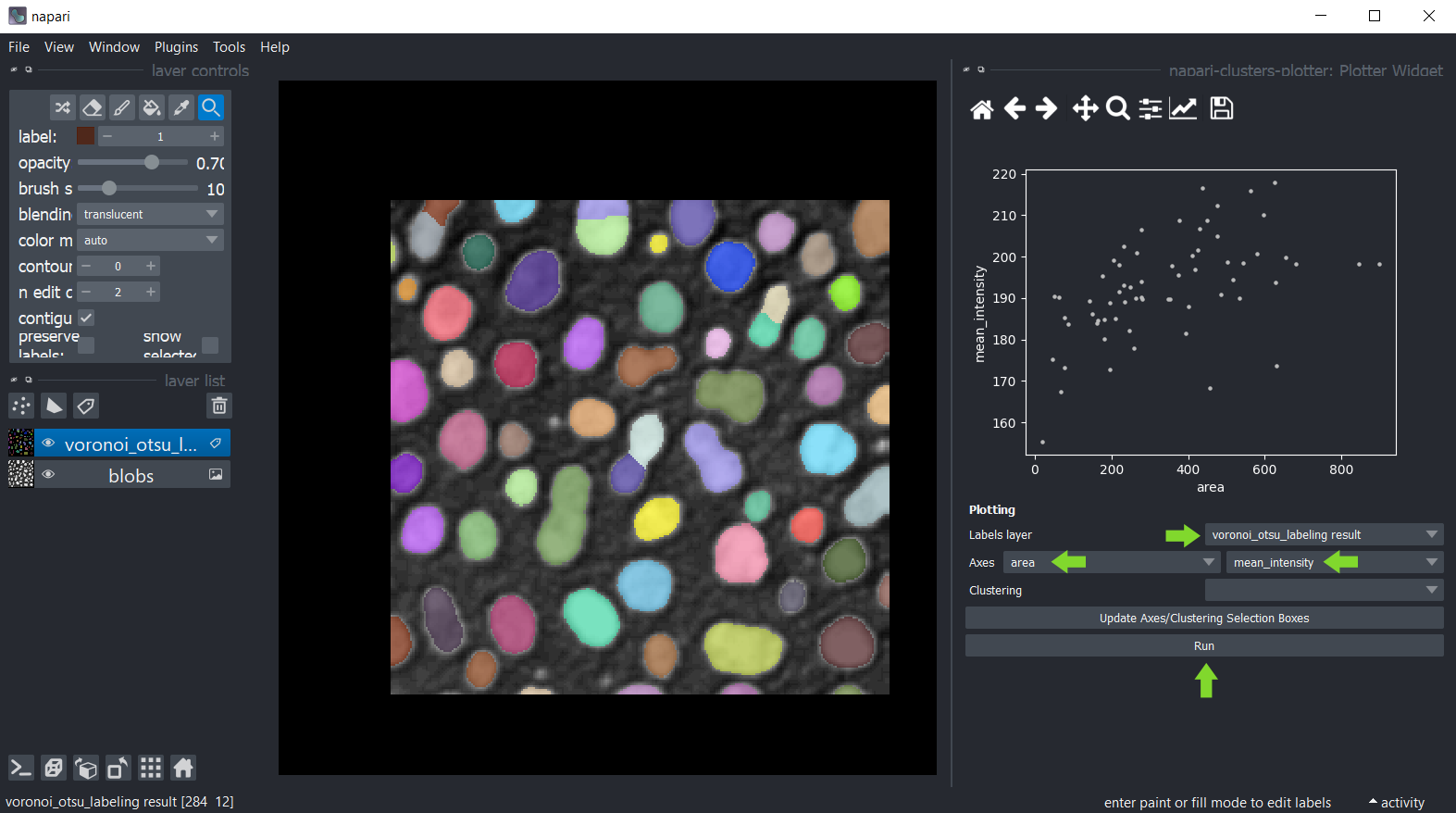Activate the paintbrush tool
Screen dimensions: 1456x813
pyautogui.click(x=121, y=107)
